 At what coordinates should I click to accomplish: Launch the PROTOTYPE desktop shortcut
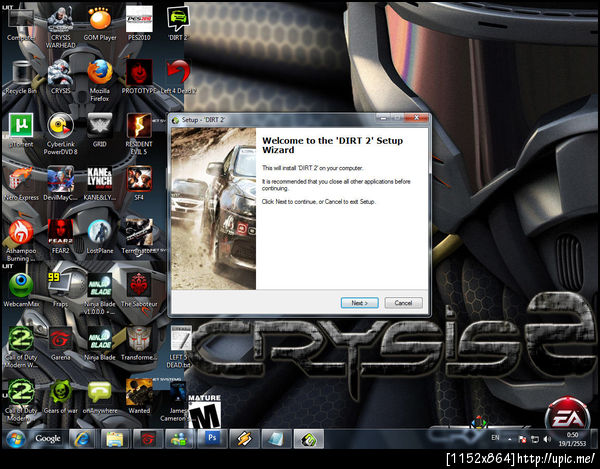139,77
